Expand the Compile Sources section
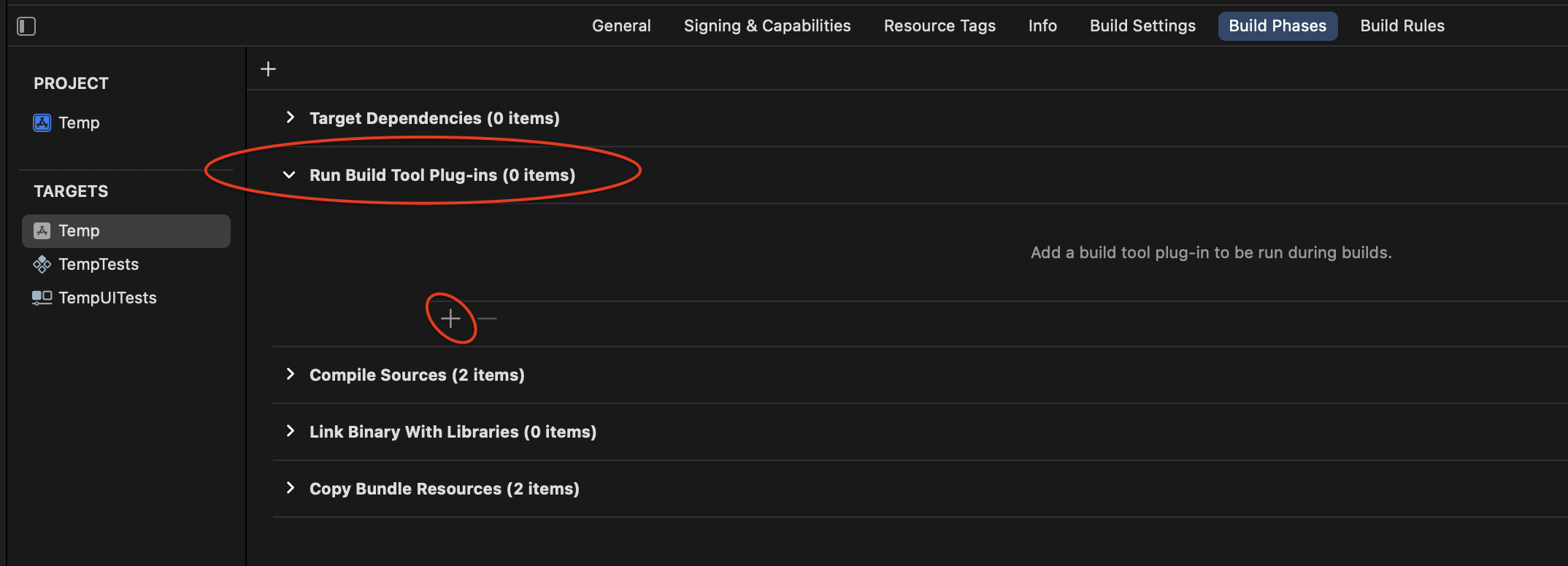Viewport: 1568px width, 566px height. coord(291,374)
